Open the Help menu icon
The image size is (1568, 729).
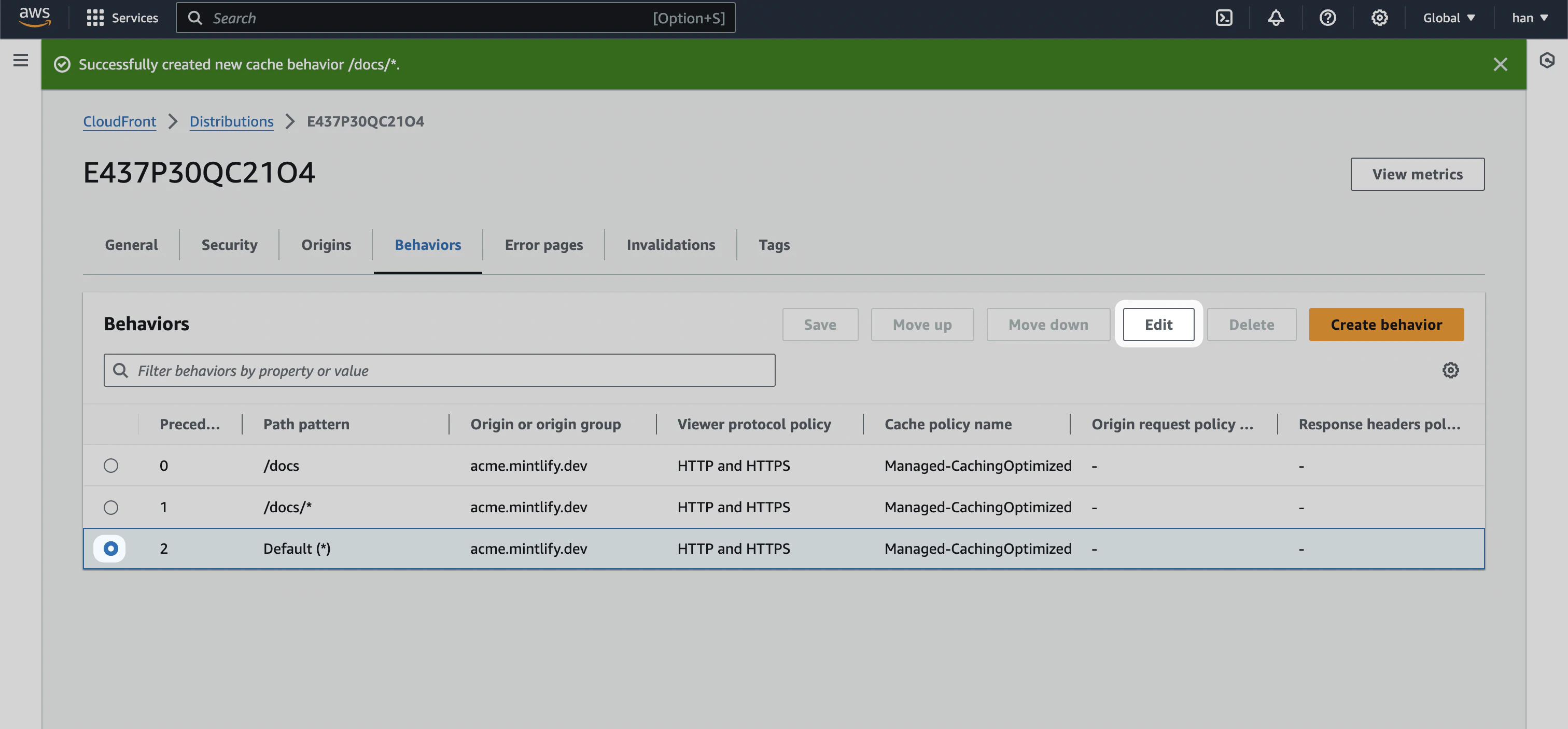(1327, 18)
